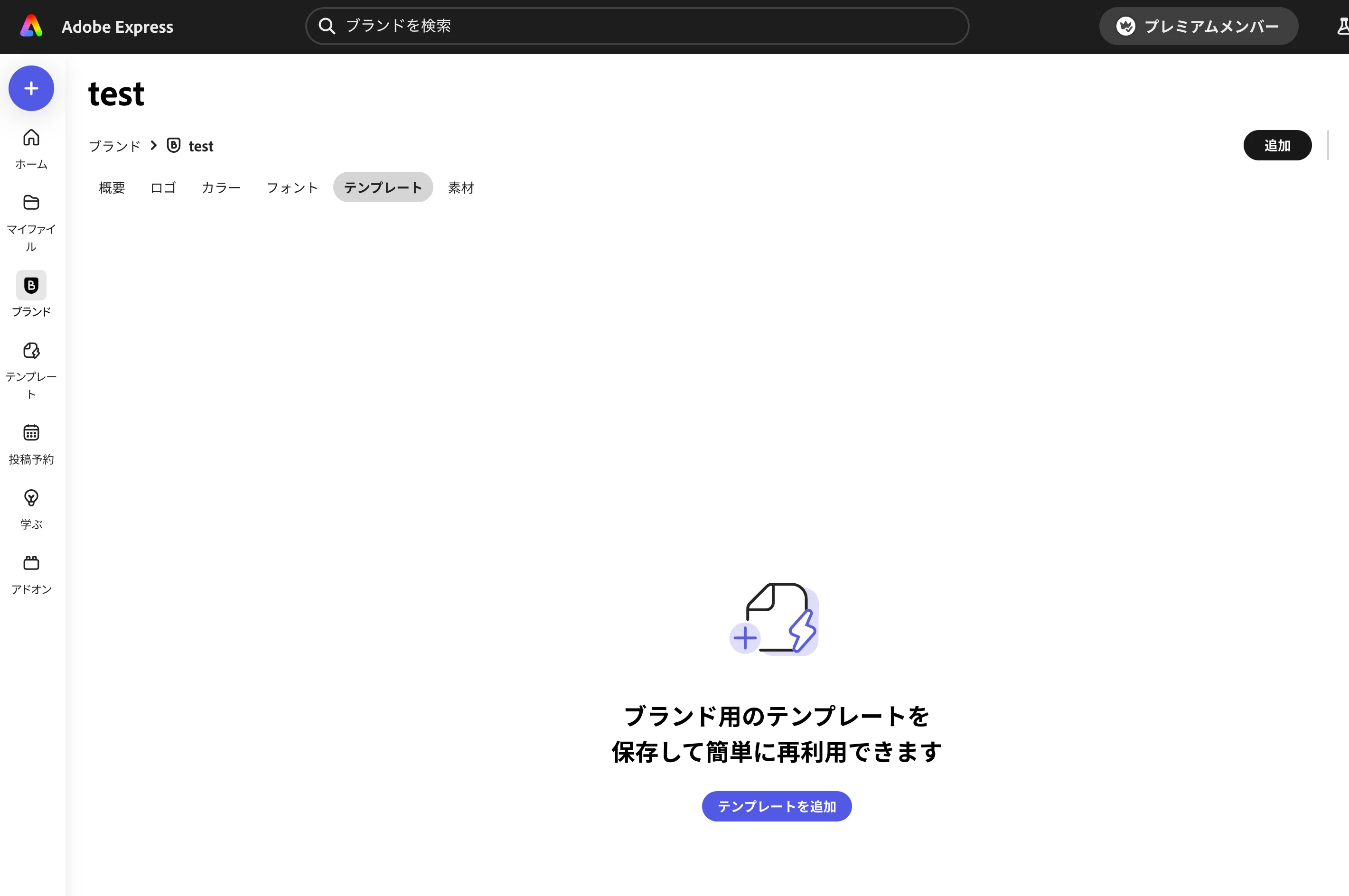Open the アドオン icon in sidebar
The width and height of the screenshot is (1349, 896).
click(31, 563)
